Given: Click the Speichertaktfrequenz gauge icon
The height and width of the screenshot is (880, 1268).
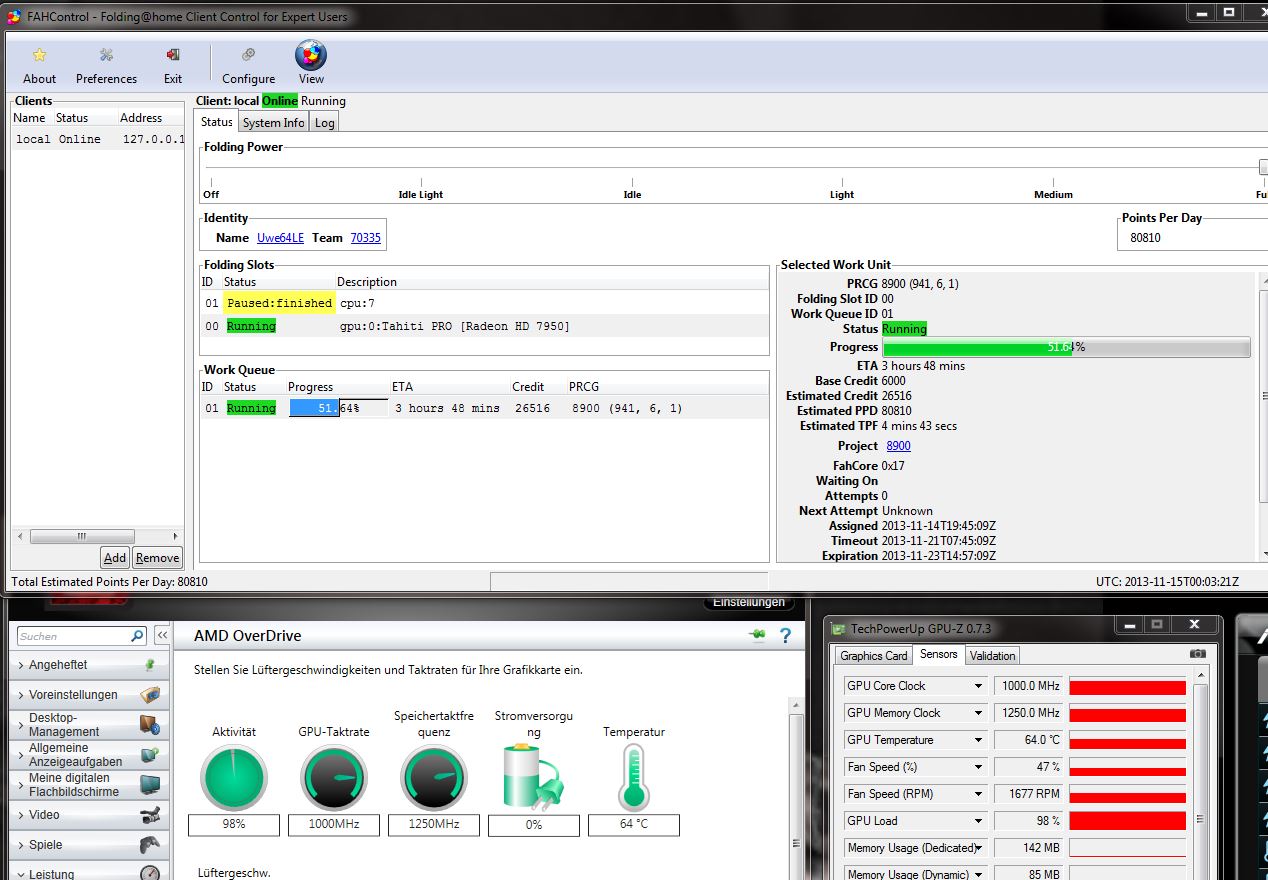Looking at the screenshot, I should point(433,778).
